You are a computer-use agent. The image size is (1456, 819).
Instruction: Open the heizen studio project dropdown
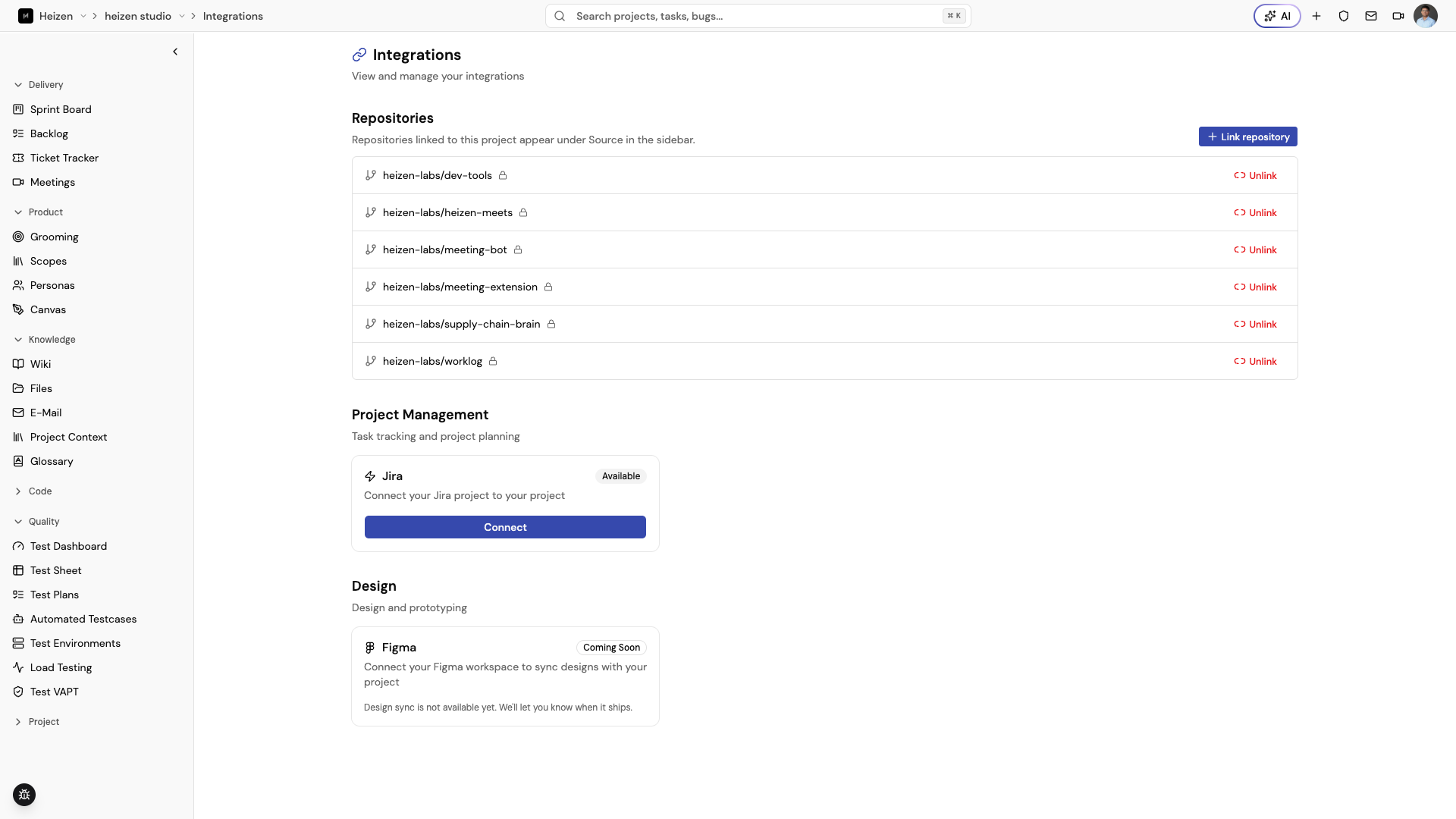coord(182,16)
